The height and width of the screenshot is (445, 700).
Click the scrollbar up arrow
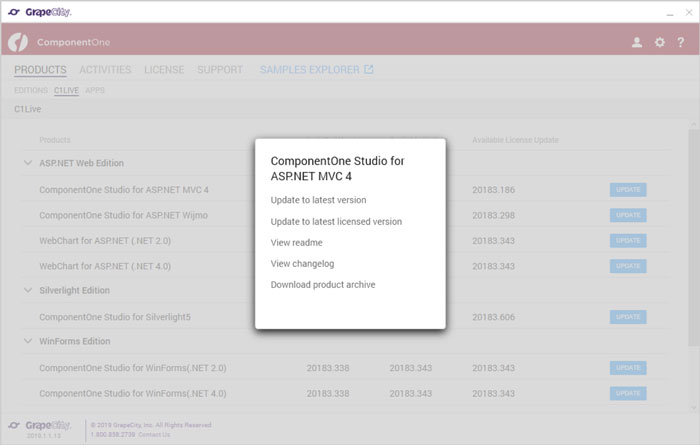pos(693,125)
